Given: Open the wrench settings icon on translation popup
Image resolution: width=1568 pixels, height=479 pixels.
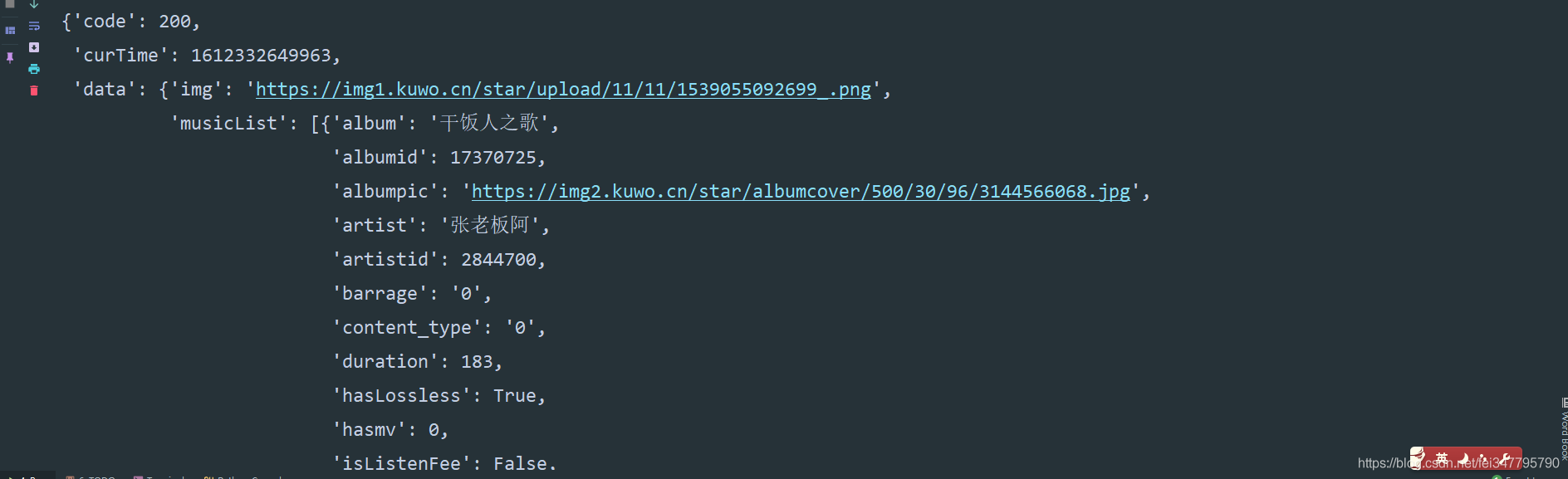Looking at the screenshot, I should tap(1507, 457).
